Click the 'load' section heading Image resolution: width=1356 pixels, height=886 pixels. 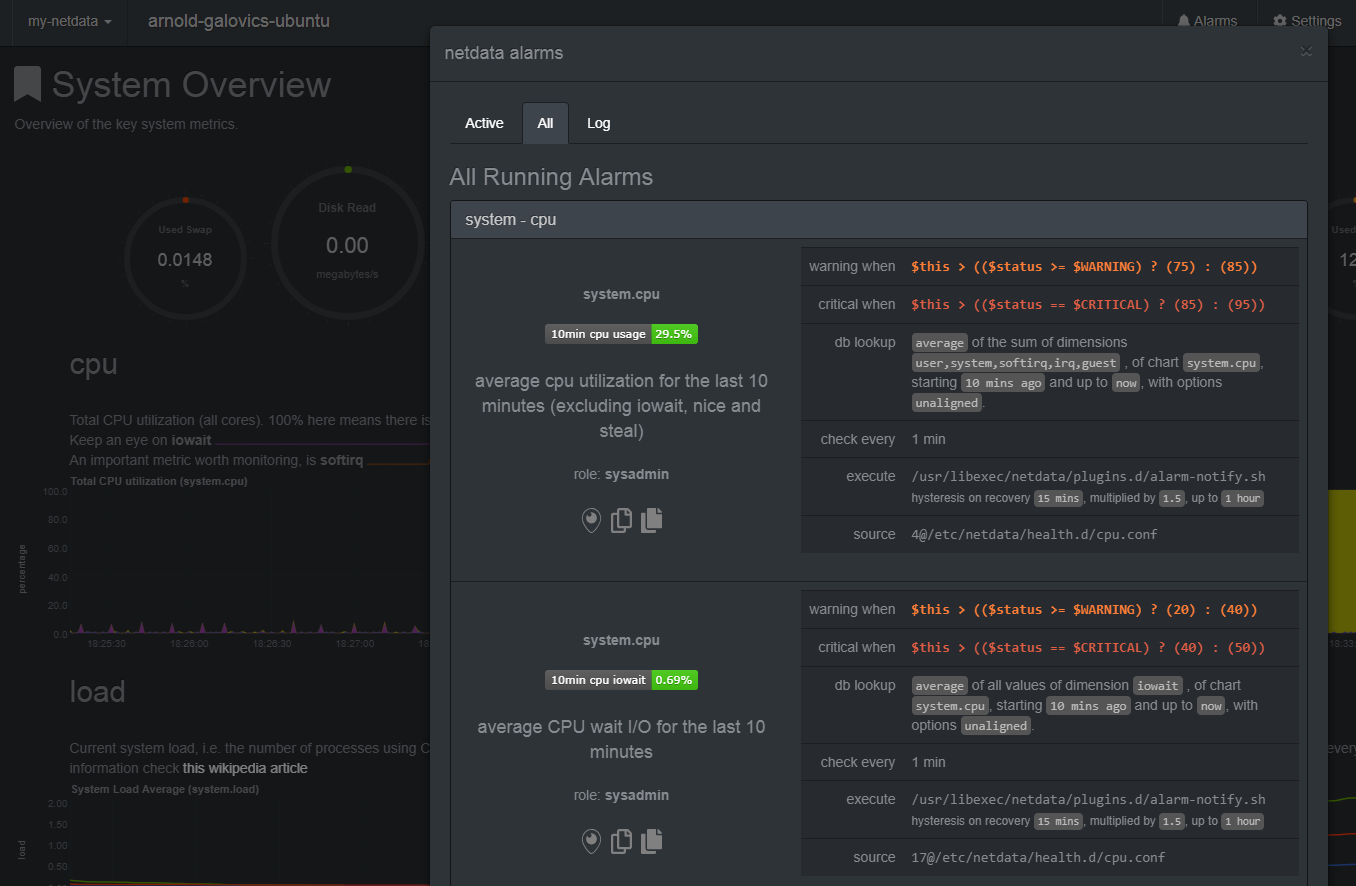(x=97, y=691)
